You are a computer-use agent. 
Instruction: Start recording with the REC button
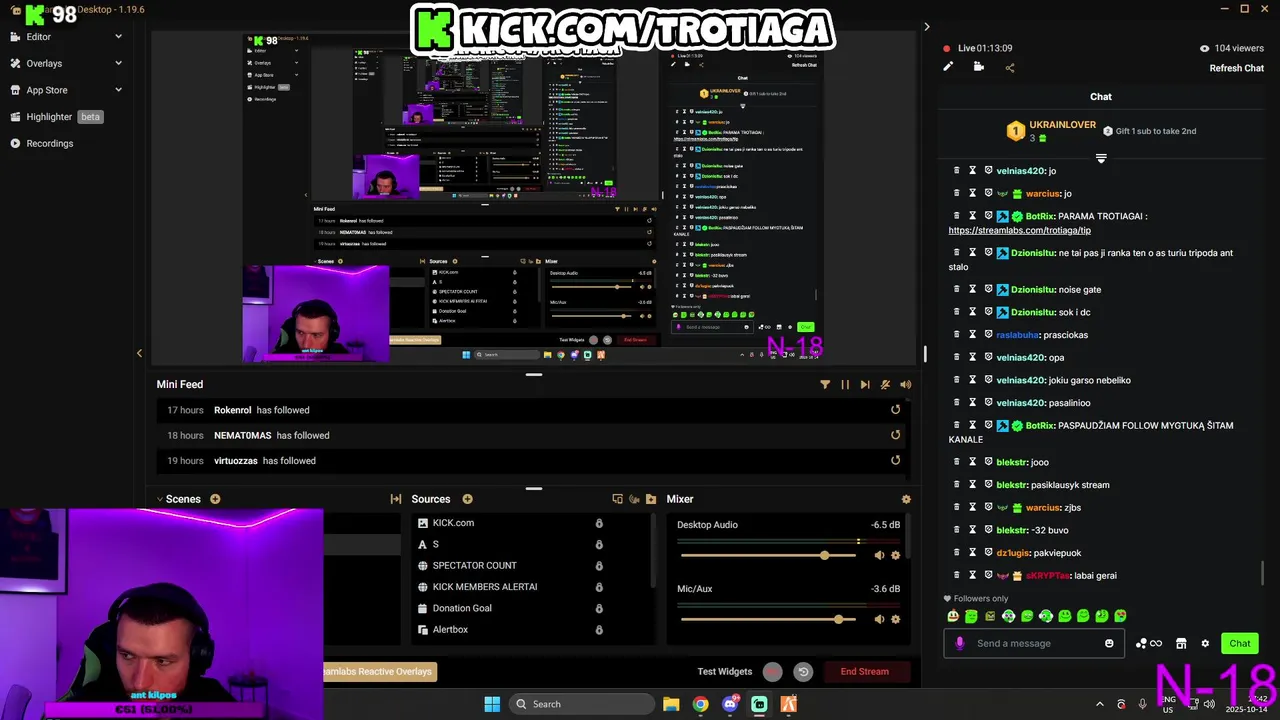point(773,672)
